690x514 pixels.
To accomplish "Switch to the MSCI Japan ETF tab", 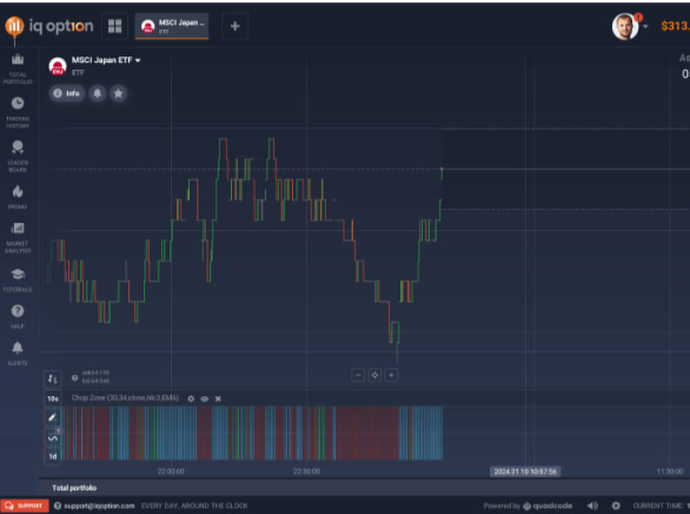I will pyautogui.click(x=172, y=26).
